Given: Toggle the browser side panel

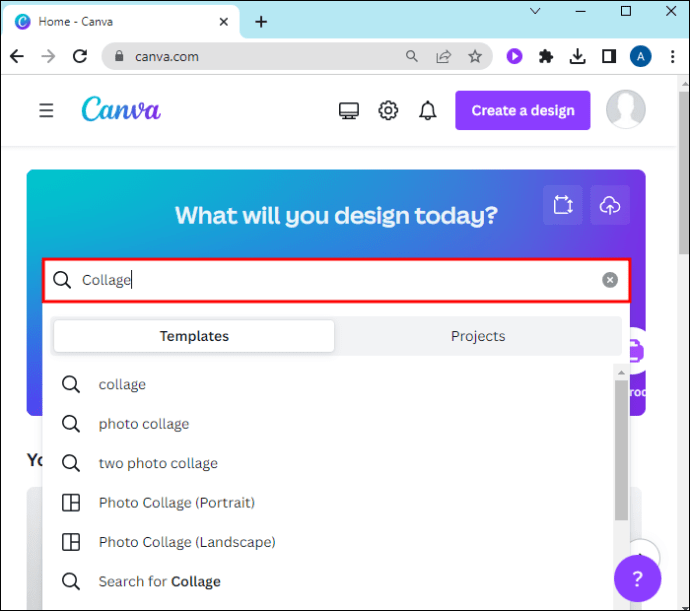Looking at the screenshot, I should (x=609, y=56).
